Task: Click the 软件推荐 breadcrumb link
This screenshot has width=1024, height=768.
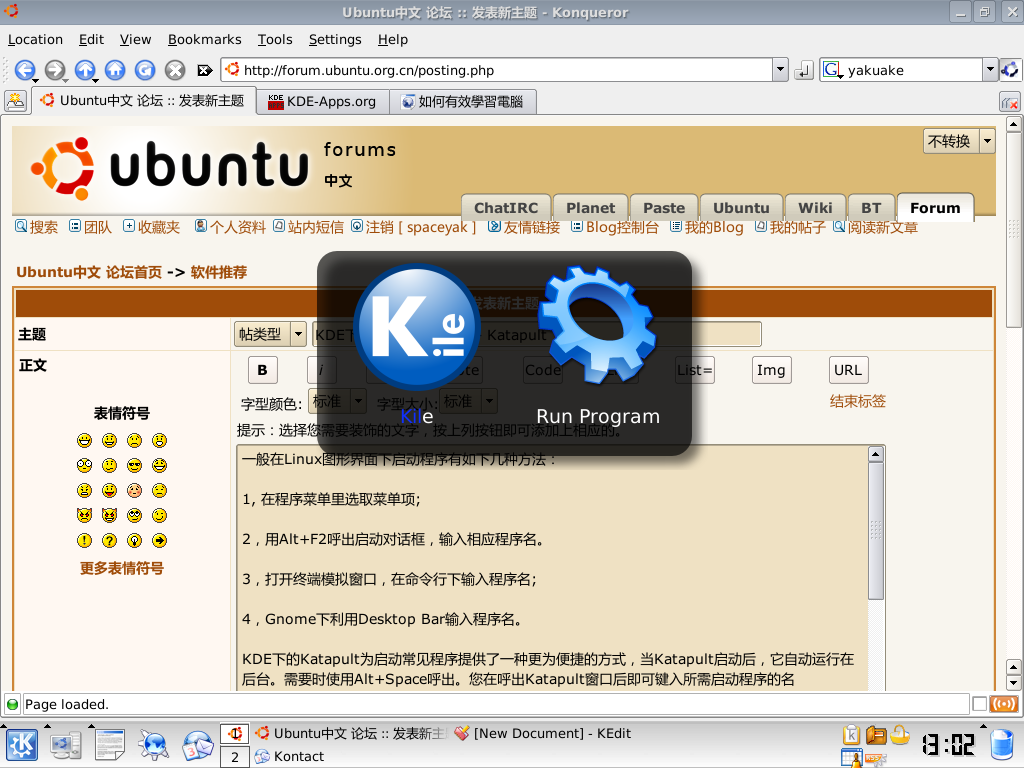Action: (x=219, y=272)
